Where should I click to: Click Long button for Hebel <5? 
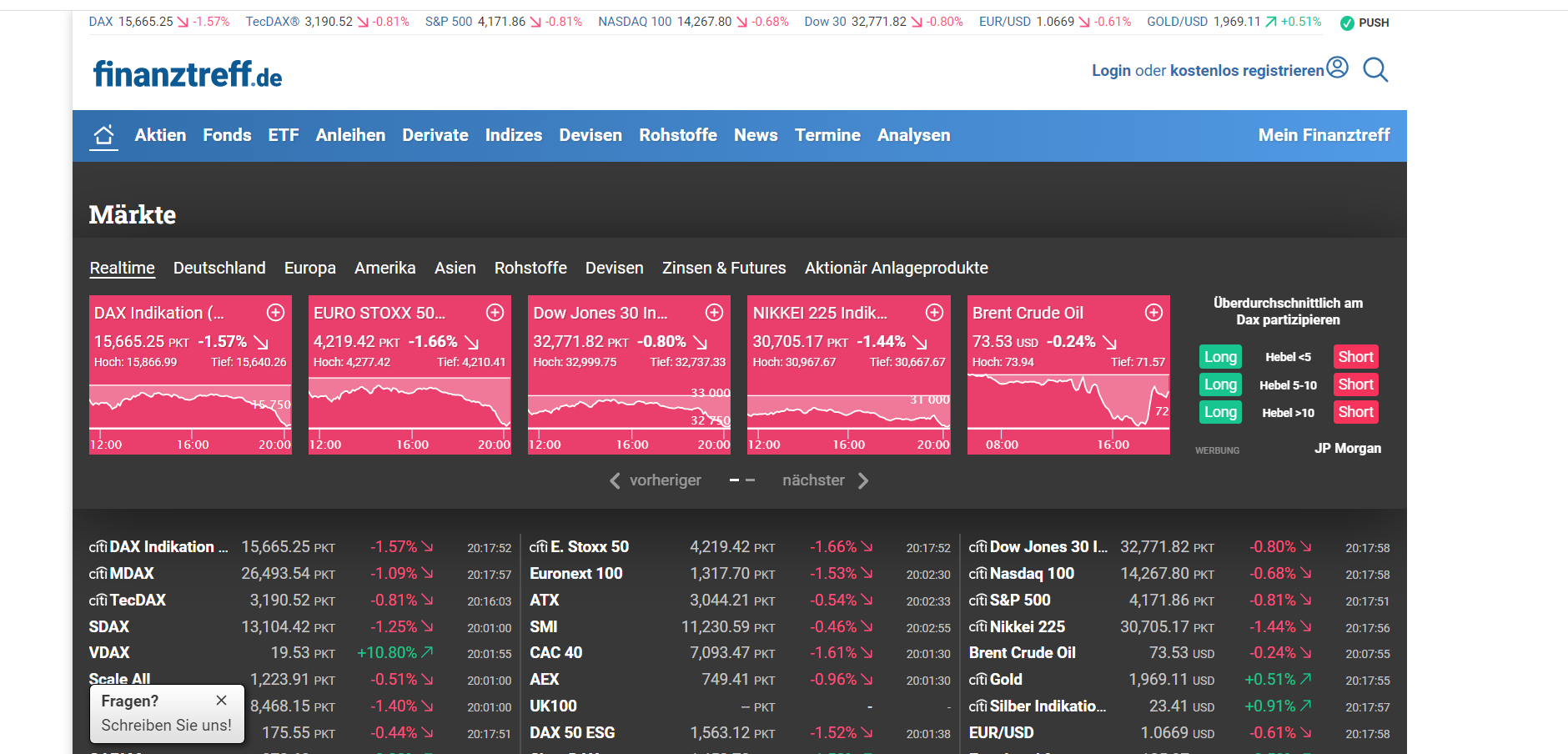1220,357
